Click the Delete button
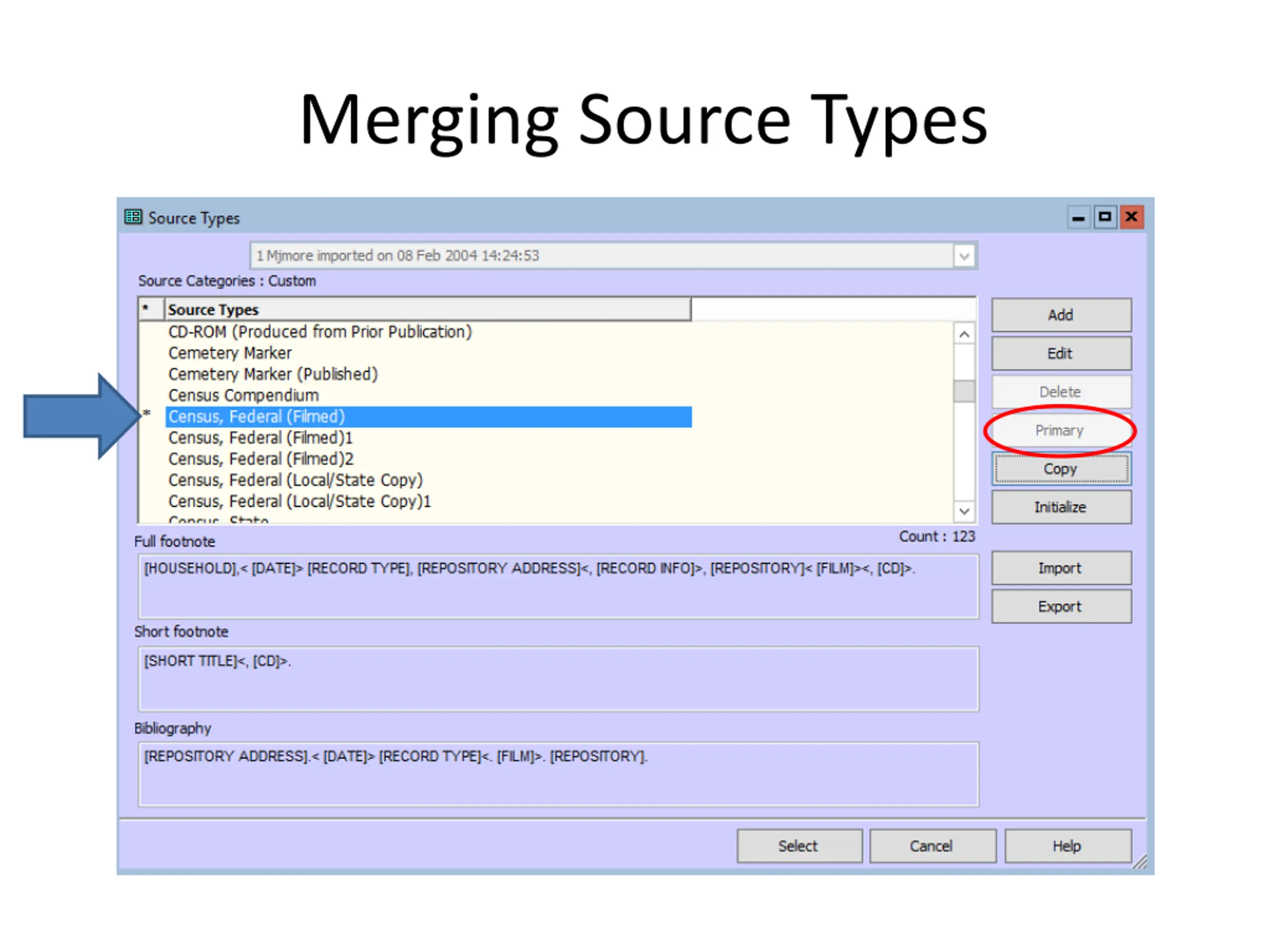Image resolution: width=1270 pixels, height=952 pixels. pyautogui.click(x=1061, y=392)
